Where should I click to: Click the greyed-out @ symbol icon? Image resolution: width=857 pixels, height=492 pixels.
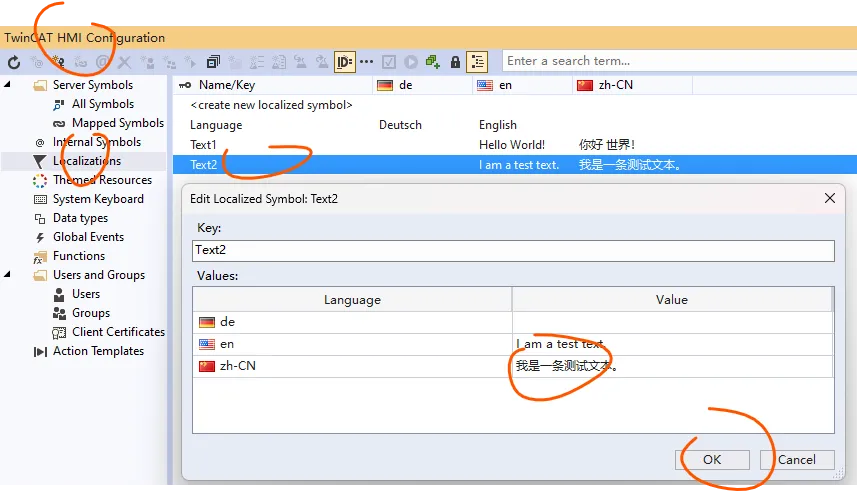pyautogui.click(x=102, y=62)
